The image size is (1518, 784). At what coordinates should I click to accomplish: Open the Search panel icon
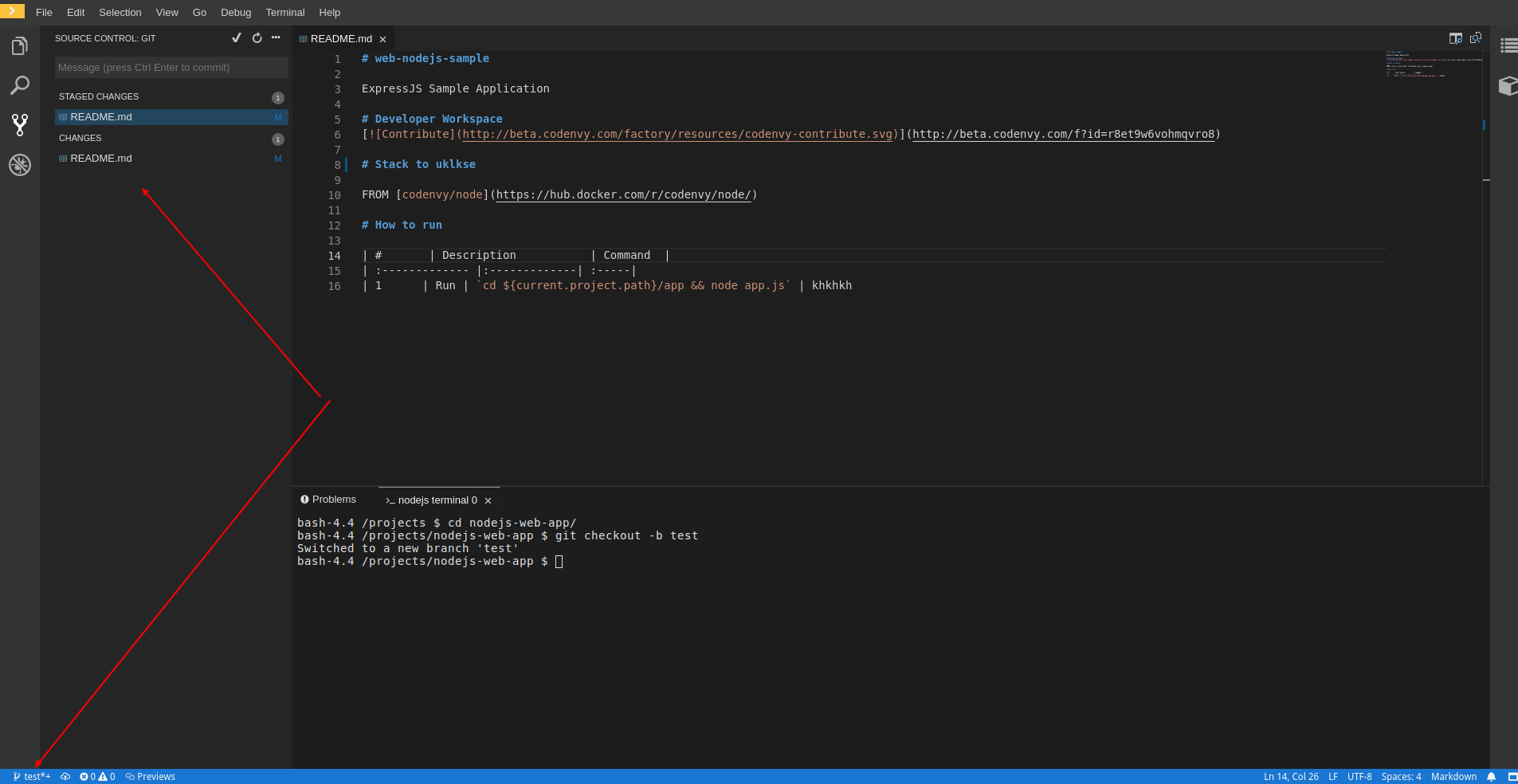point(19,85)
